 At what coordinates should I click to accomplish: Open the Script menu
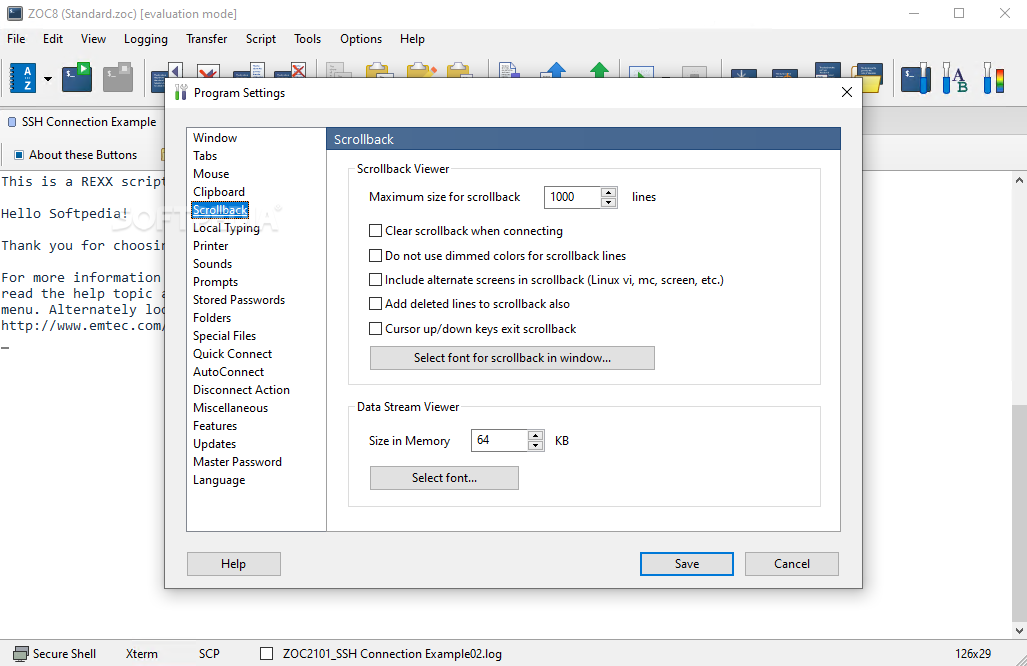[261, 39]
